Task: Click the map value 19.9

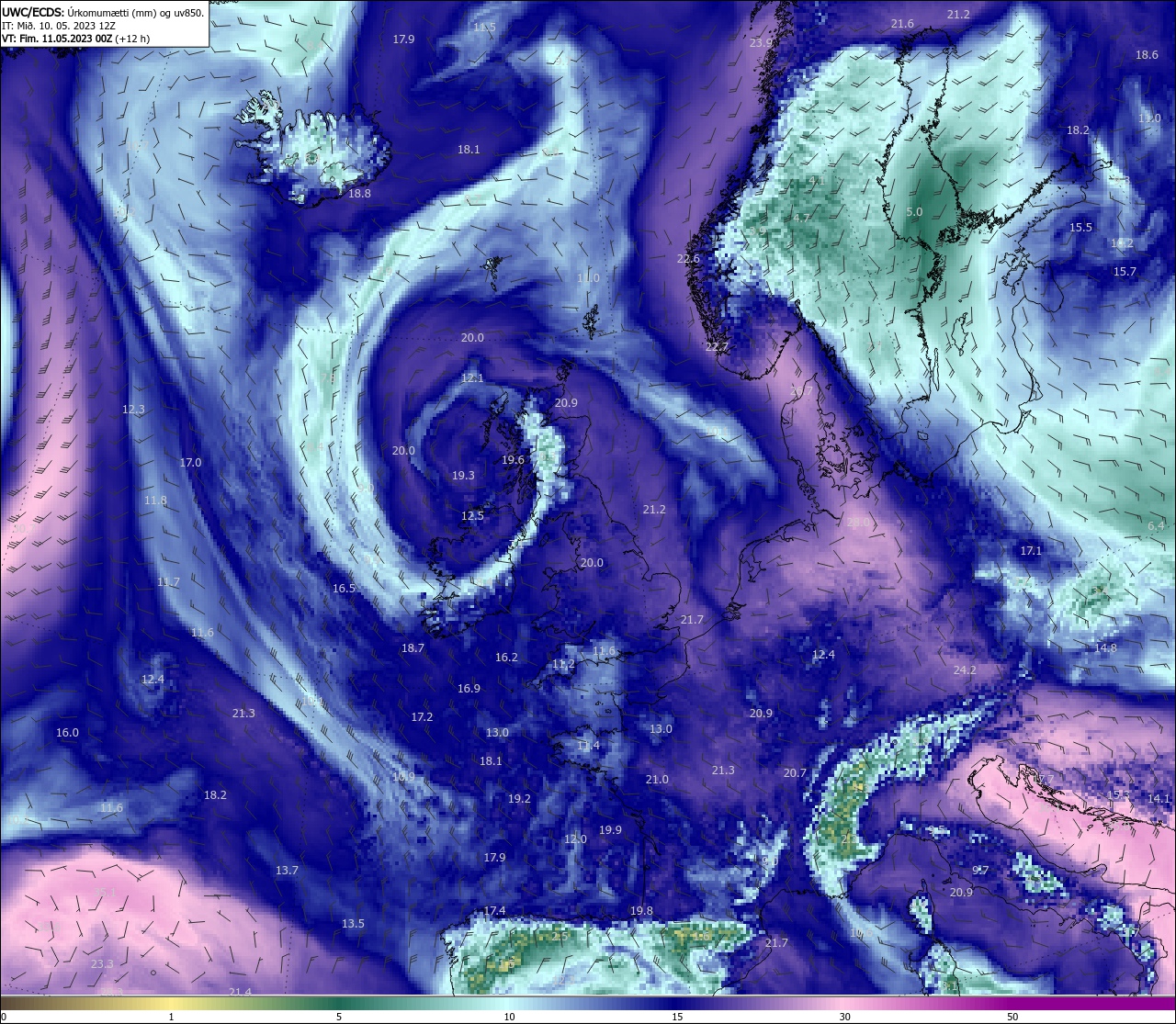Action: [x=610, y=829]
